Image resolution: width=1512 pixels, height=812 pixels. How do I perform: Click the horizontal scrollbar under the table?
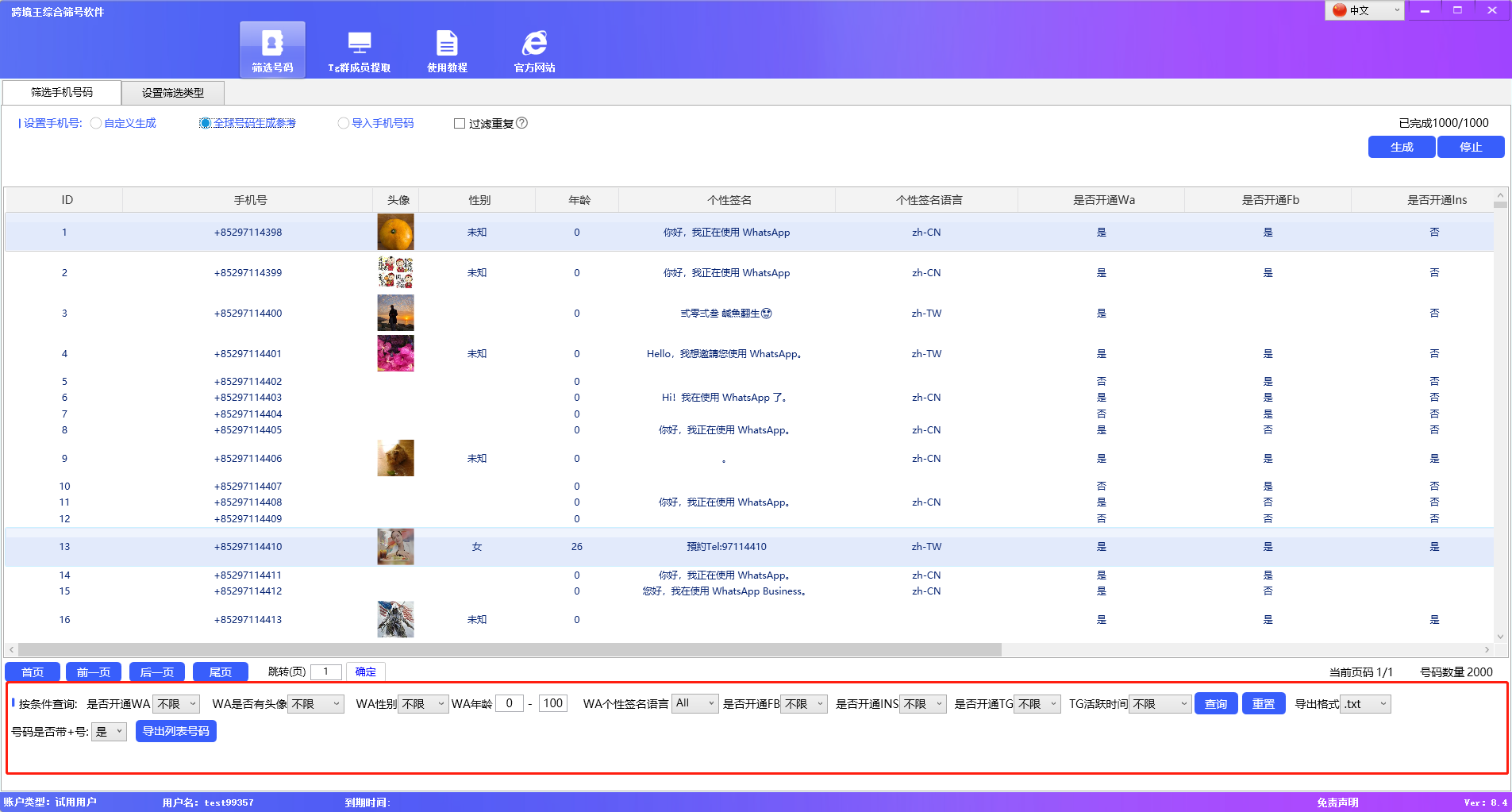point(508,649)
